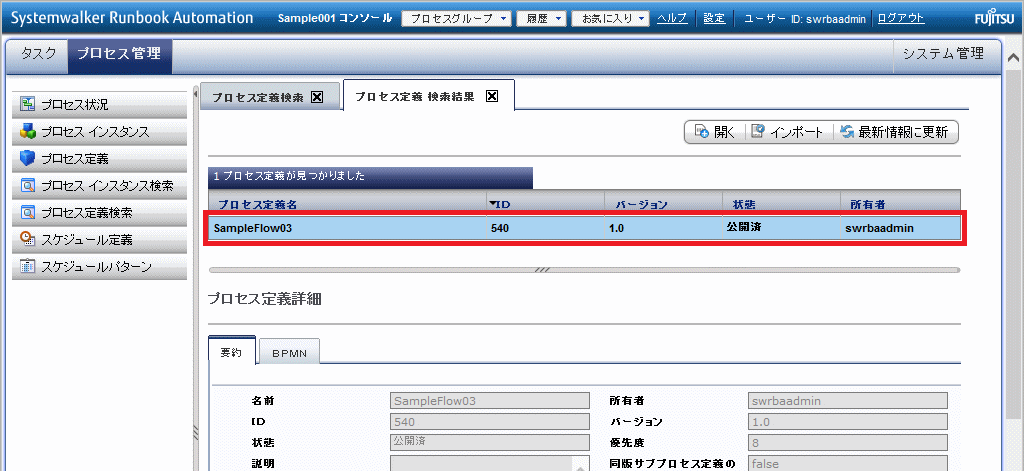Sort by バージョン column header

tap(664, 204)
